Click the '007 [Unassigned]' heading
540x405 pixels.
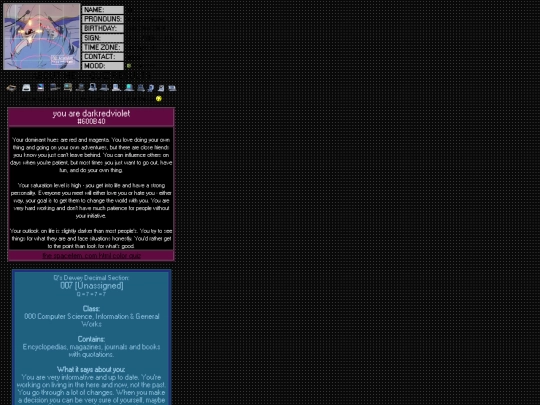tap(92, 285)
